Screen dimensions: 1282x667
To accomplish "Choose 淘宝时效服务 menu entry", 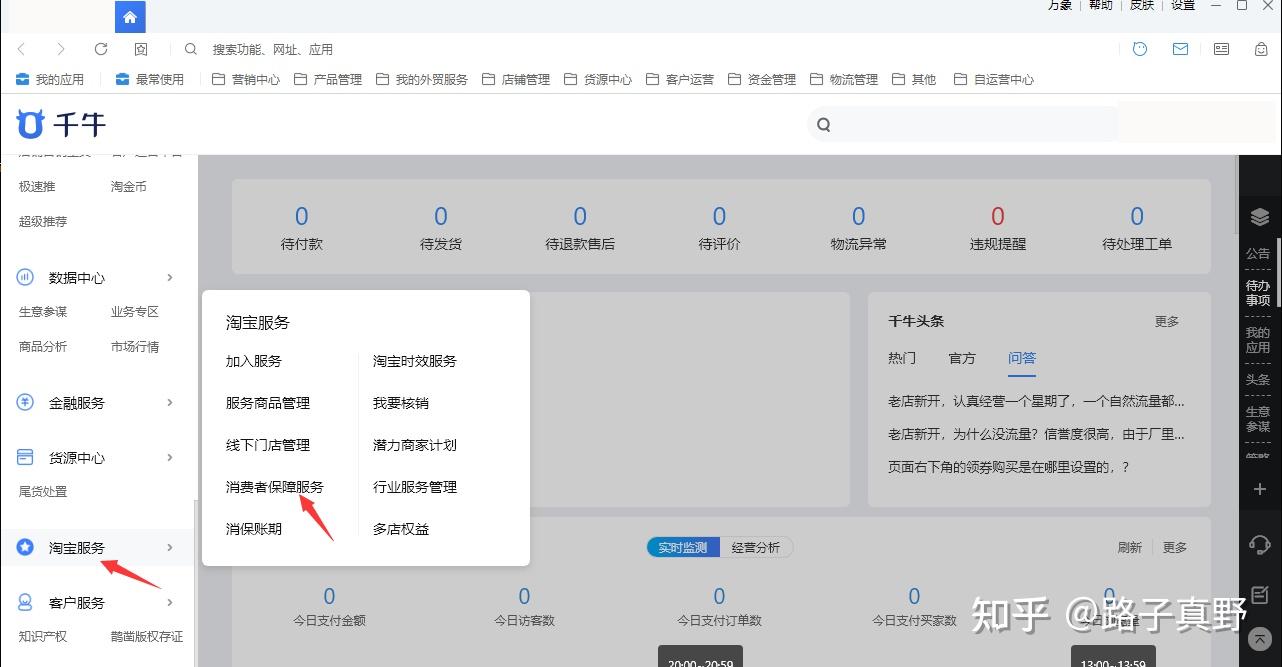I will pyautogui.click(x=415, y=361).
